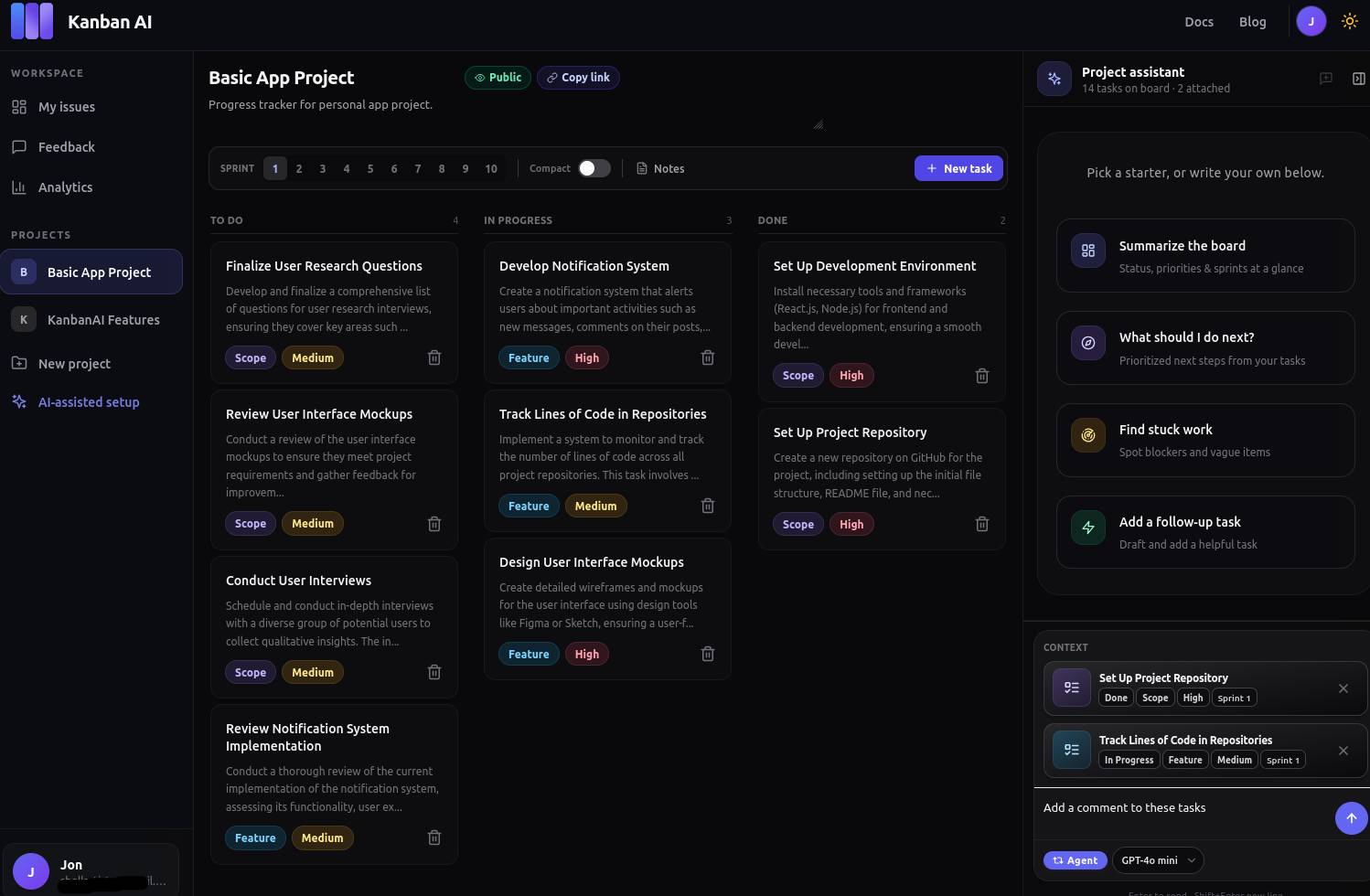Click the Project assistant sparkle icon

point(1054,79)
